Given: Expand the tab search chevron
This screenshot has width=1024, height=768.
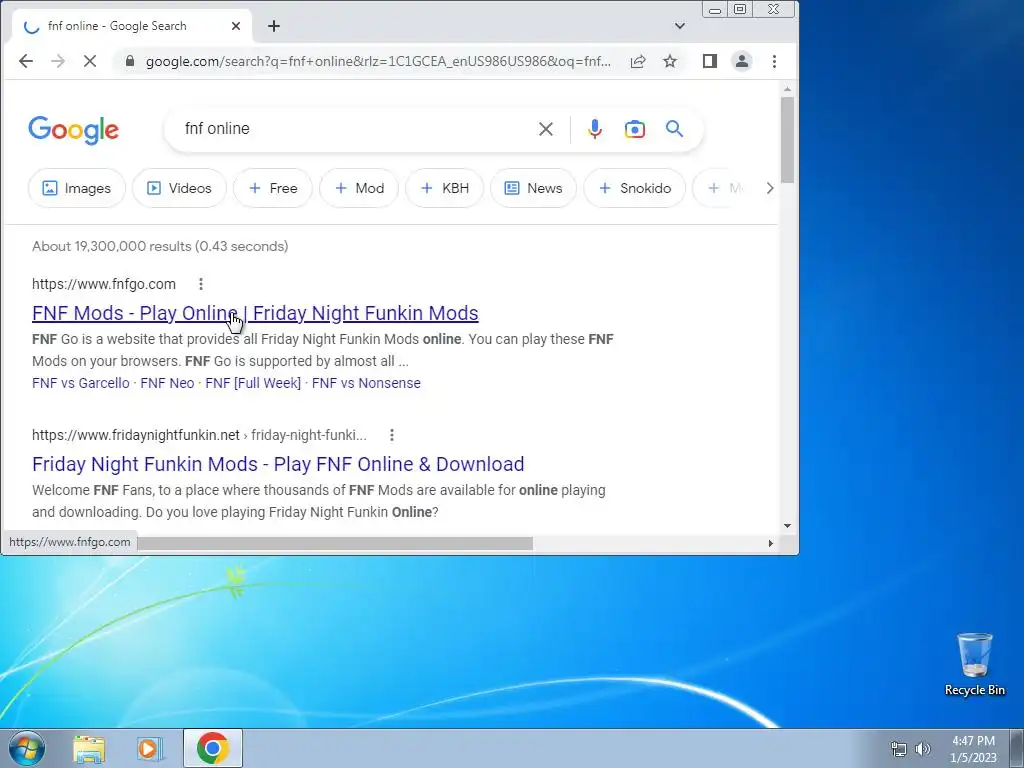Looking at the screenshot, I should [x=680, y=26].
